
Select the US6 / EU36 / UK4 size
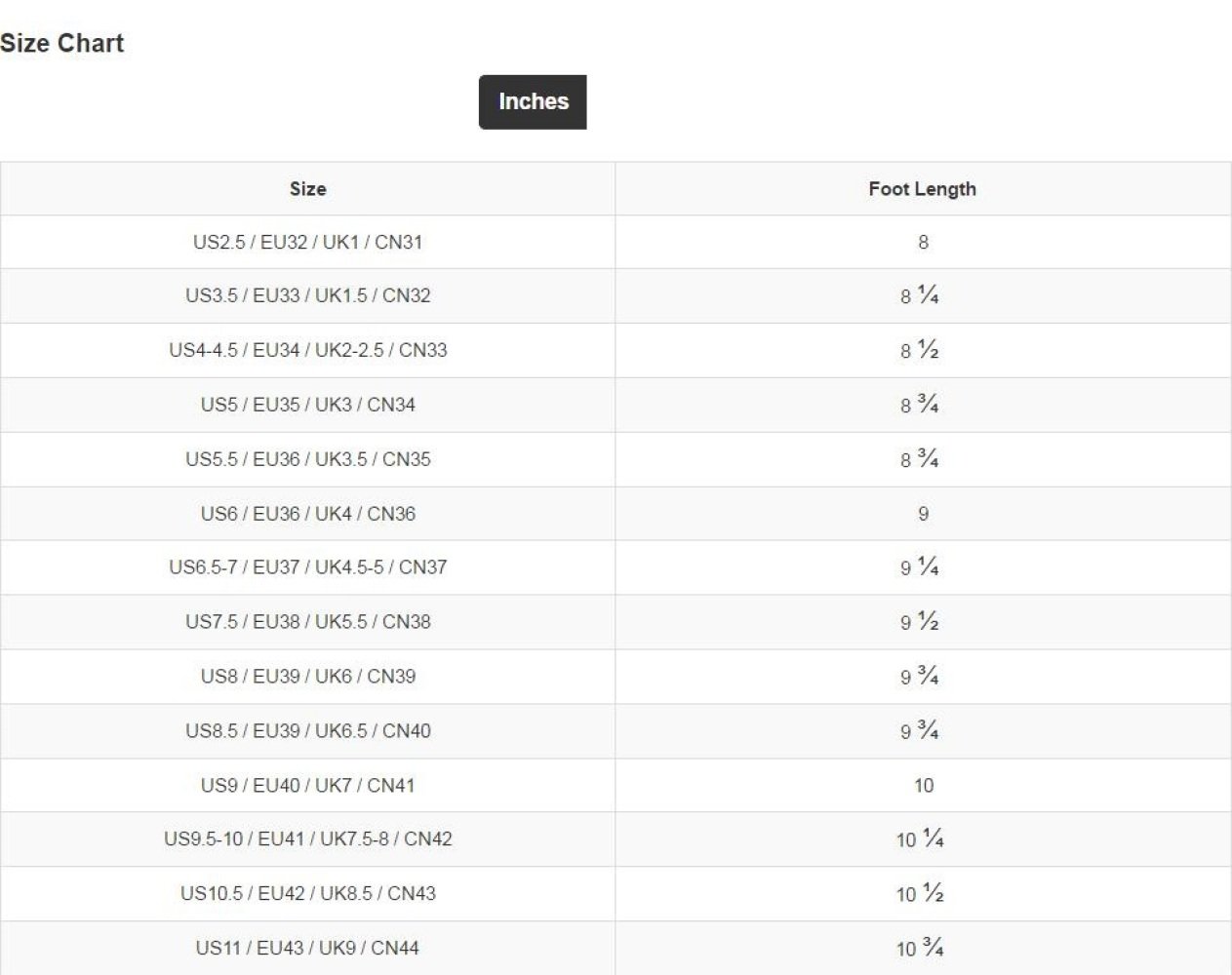click(307, 514)
